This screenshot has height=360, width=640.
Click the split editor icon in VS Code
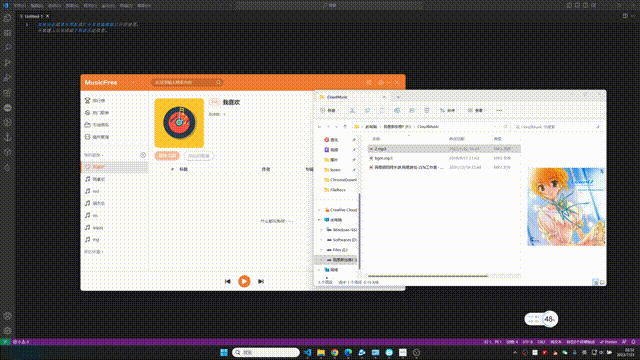pyautogui.click(x=625, y=16)
